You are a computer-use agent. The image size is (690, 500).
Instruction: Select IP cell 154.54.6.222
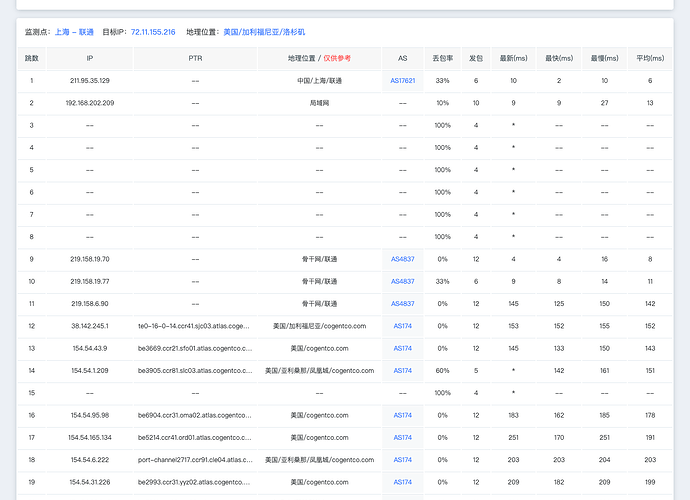(90, 460)
